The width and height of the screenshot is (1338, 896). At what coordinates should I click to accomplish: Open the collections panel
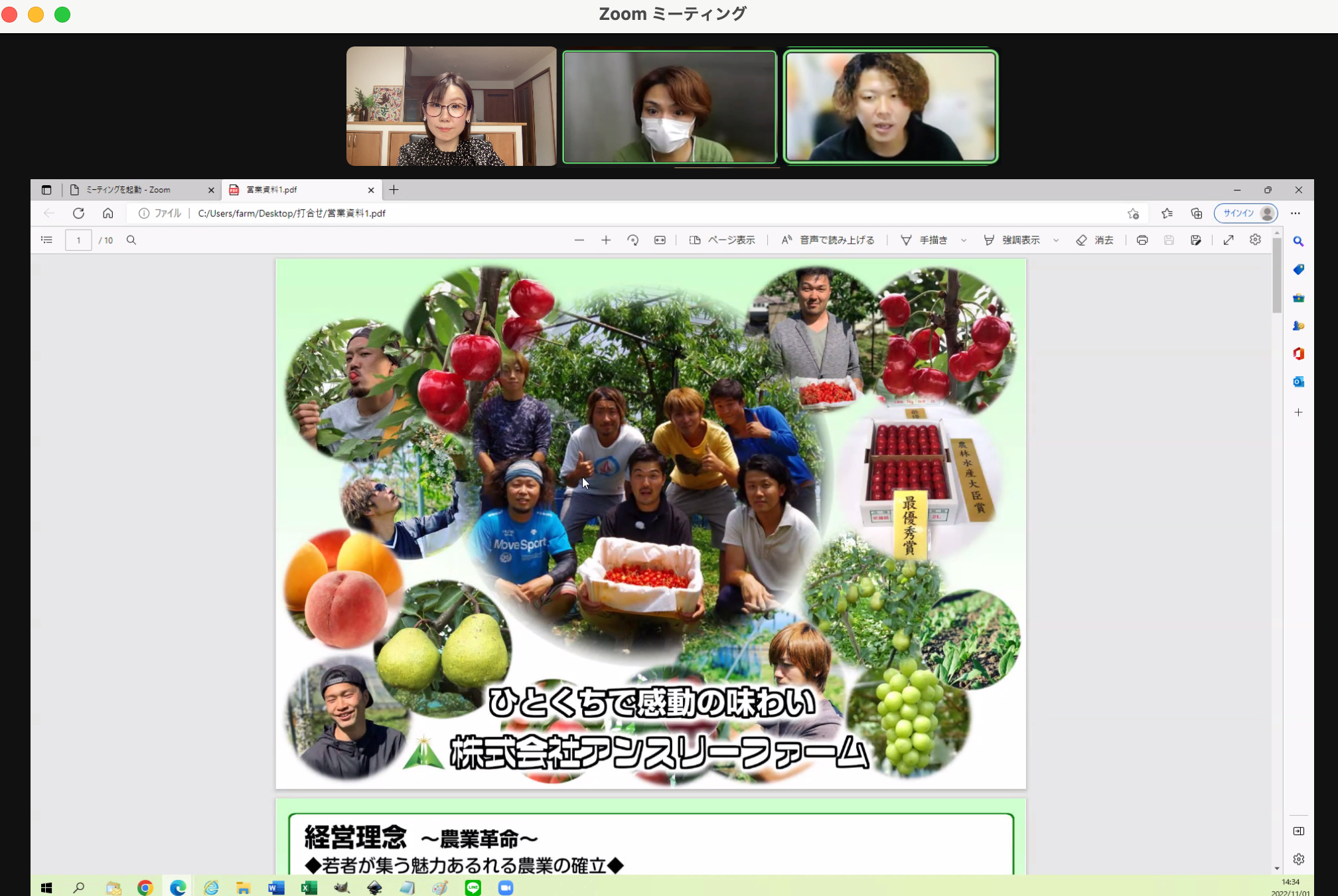point(1197,214)
